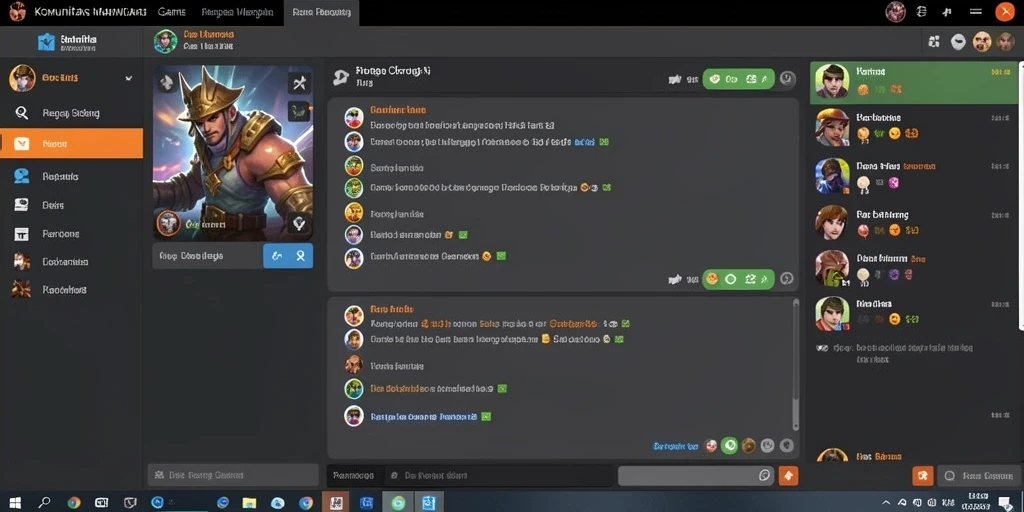Click the orange send button beside the grey field
This screenshot has width=1024, height=512.
click(788, 475)
